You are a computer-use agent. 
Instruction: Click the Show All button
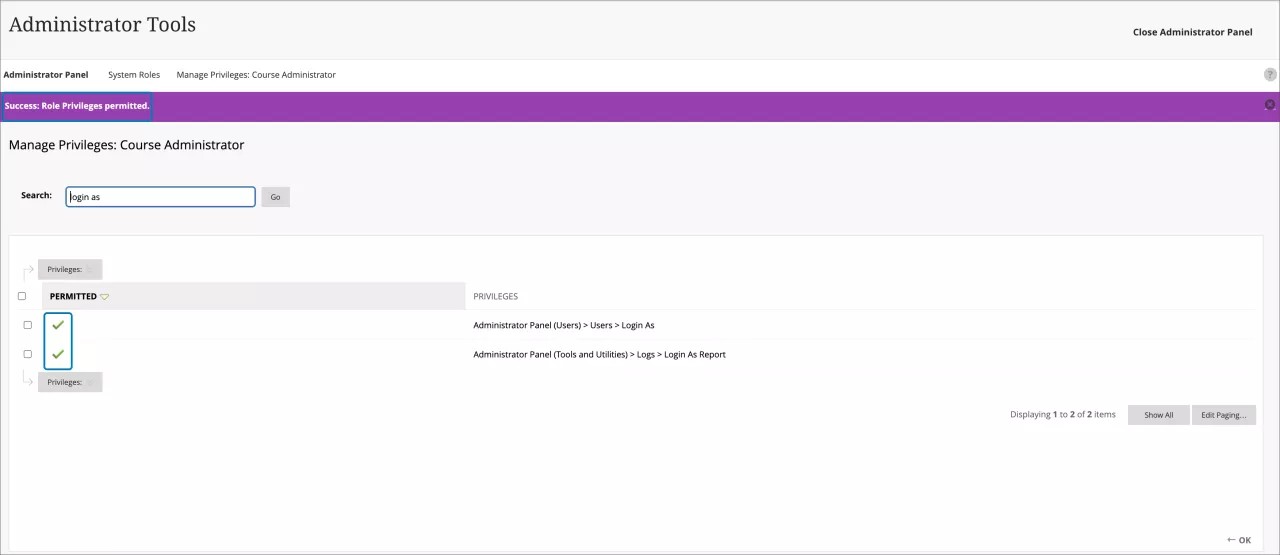click(1158, 415)
